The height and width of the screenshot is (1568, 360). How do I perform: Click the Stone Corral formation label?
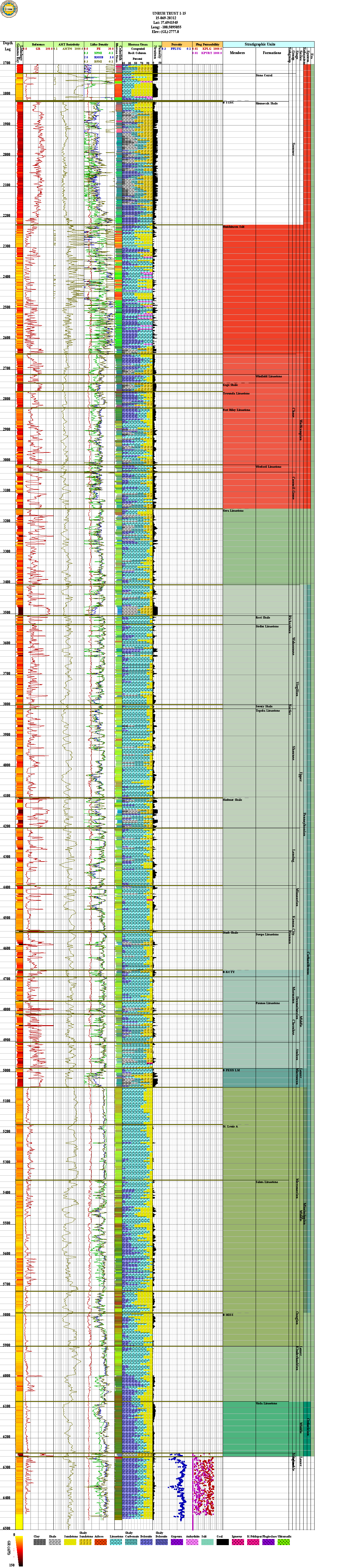[x=264, y=75]
